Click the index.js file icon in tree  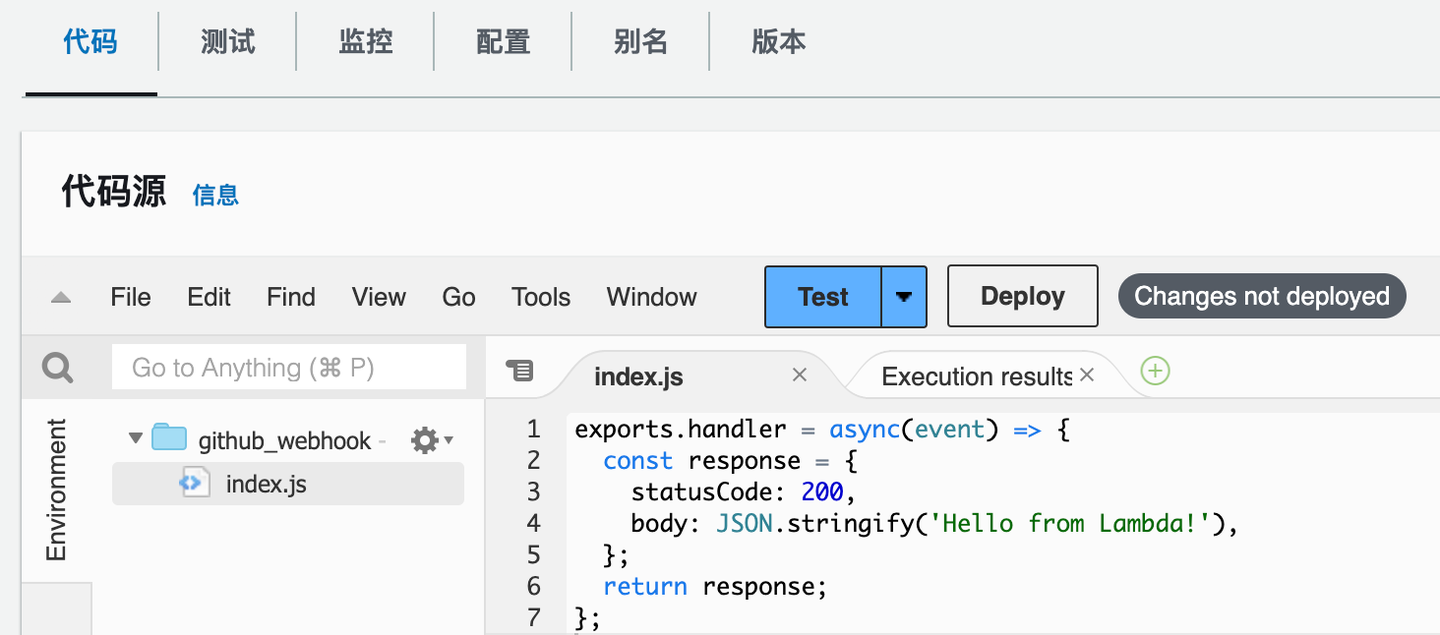point(194,484)
